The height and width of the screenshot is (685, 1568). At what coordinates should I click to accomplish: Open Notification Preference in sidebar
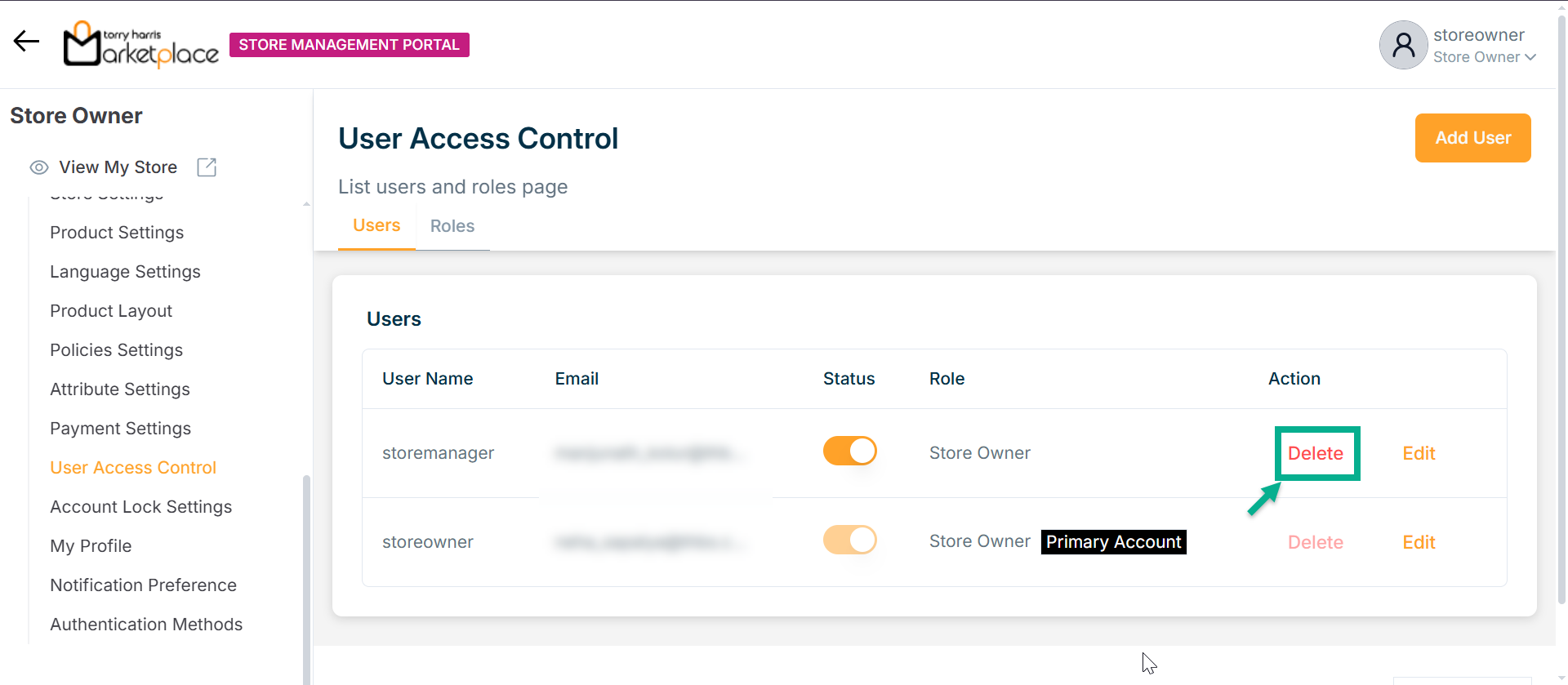click(143, 585)
